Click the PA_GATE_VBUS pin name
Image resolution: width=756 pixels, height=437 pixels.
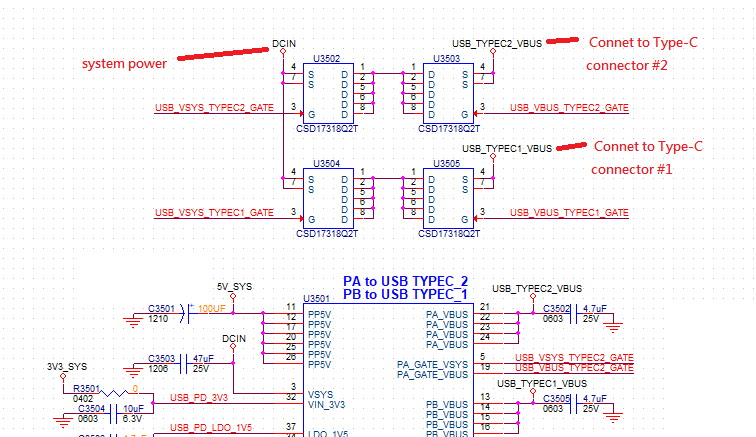point(432,375)
